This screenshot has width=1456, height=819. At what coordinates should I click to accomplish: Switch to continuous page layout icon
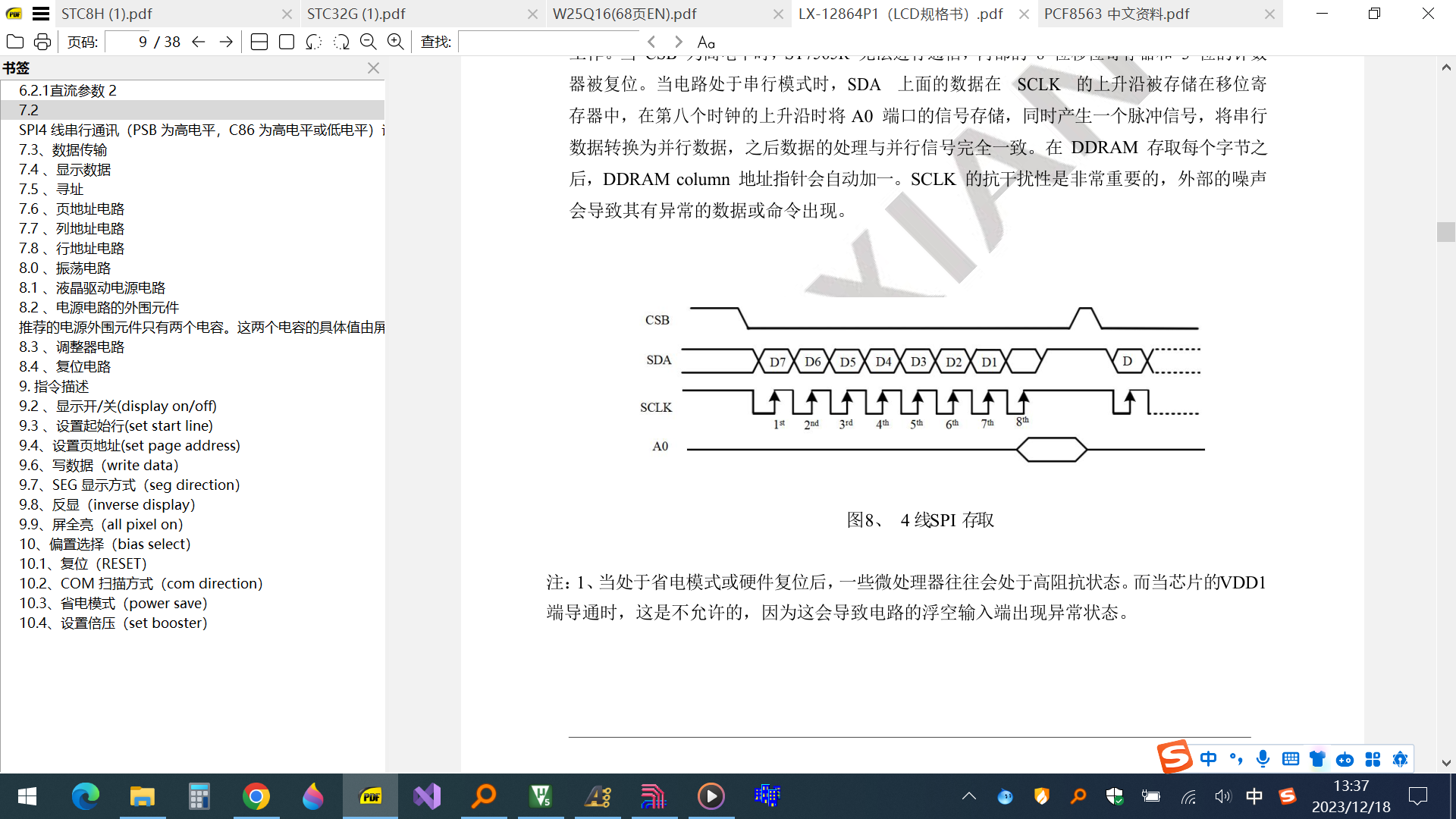259,42
